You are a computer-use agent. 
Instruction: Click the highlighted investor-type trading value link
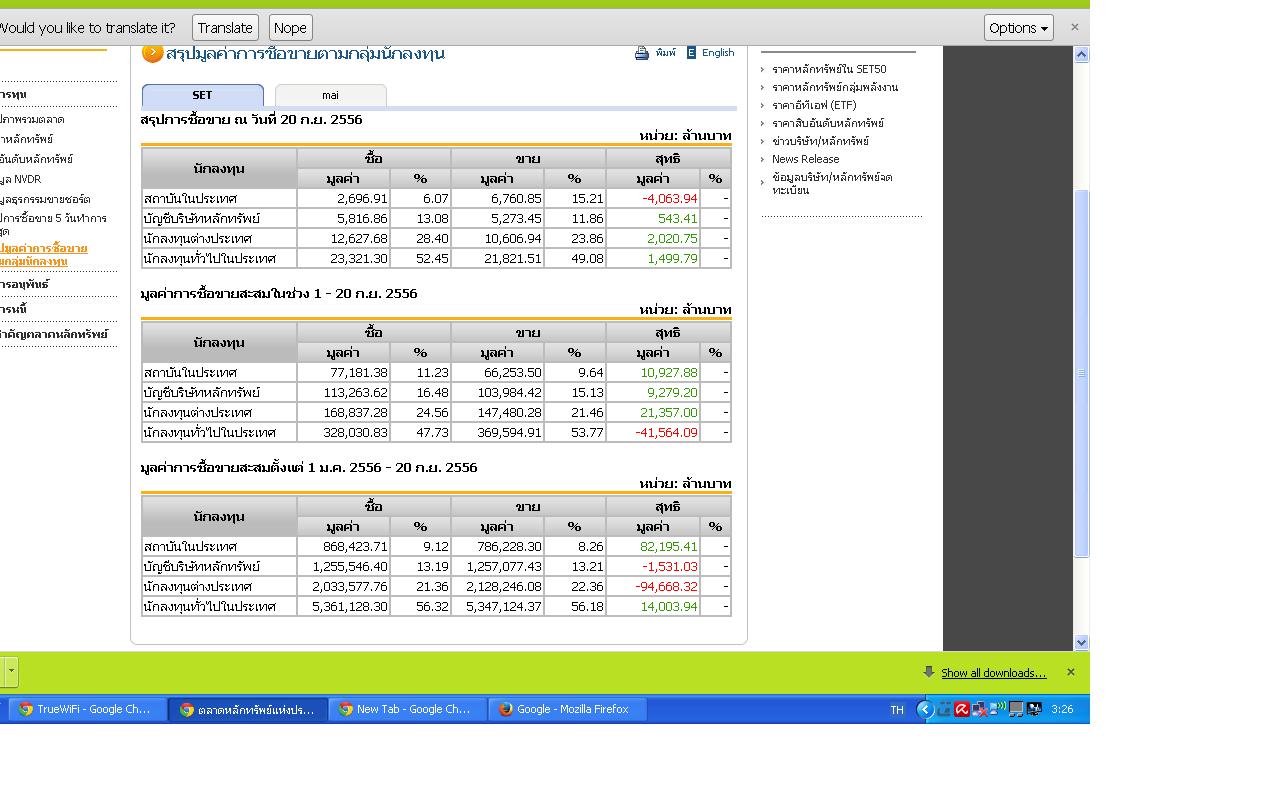click(44, 254)
